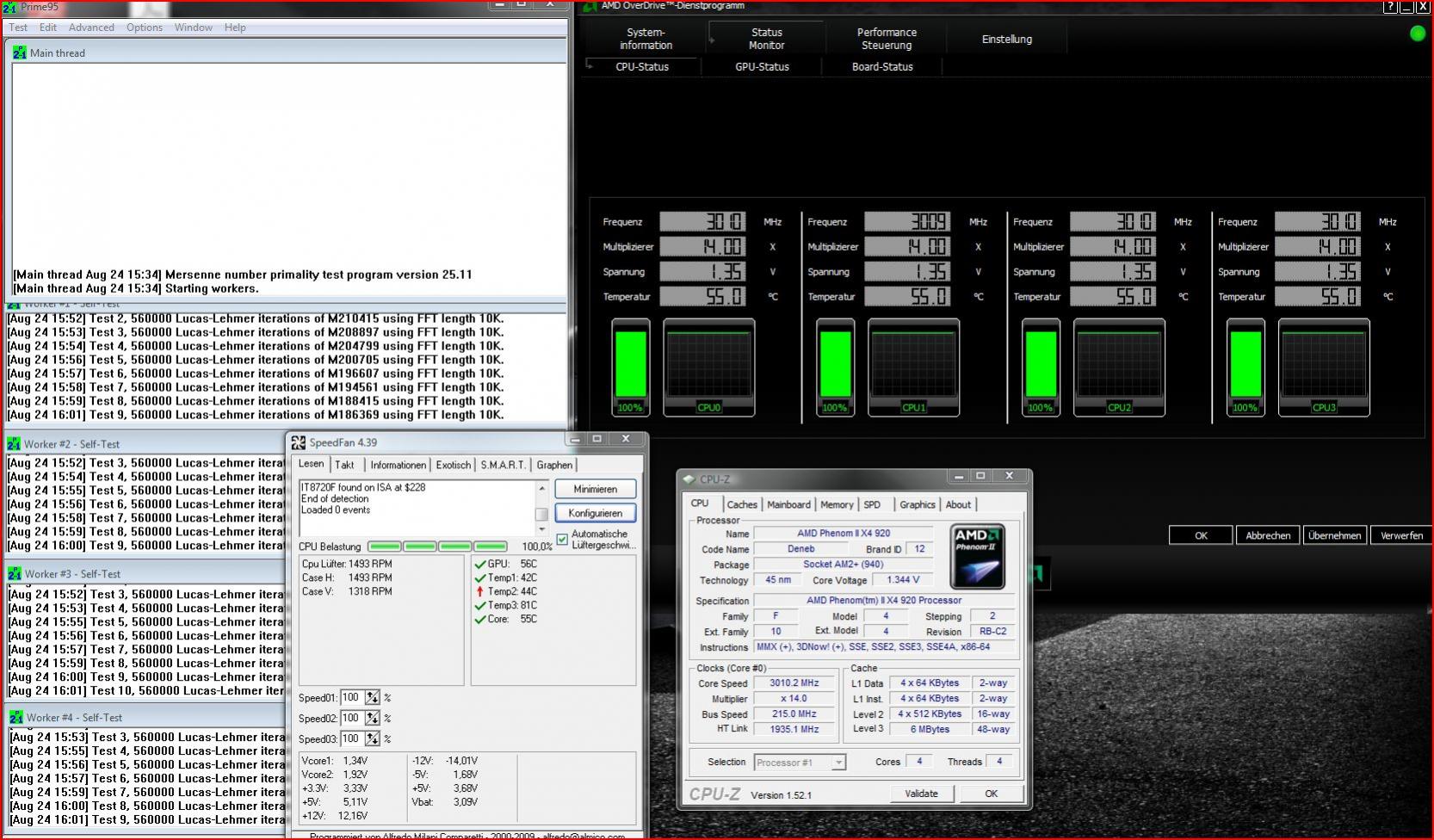The width and height of the screenshot is (1434, 840).
Task: Open the S.M.A.R.T. tab in SpeedFan
Action: click(502, 465)
